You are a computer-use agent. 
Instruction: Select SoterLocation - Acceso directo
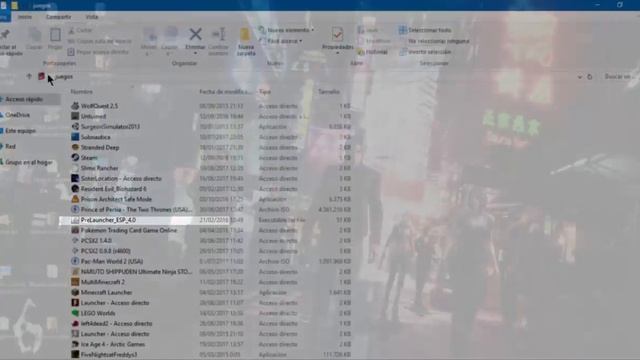(x=121, y=178)
